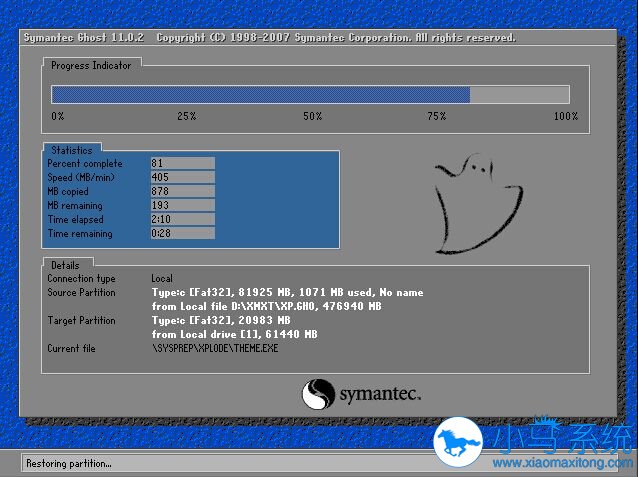Click the 'MB copied' label
This screenshot has width=638, height=477.
coord(68,191)
